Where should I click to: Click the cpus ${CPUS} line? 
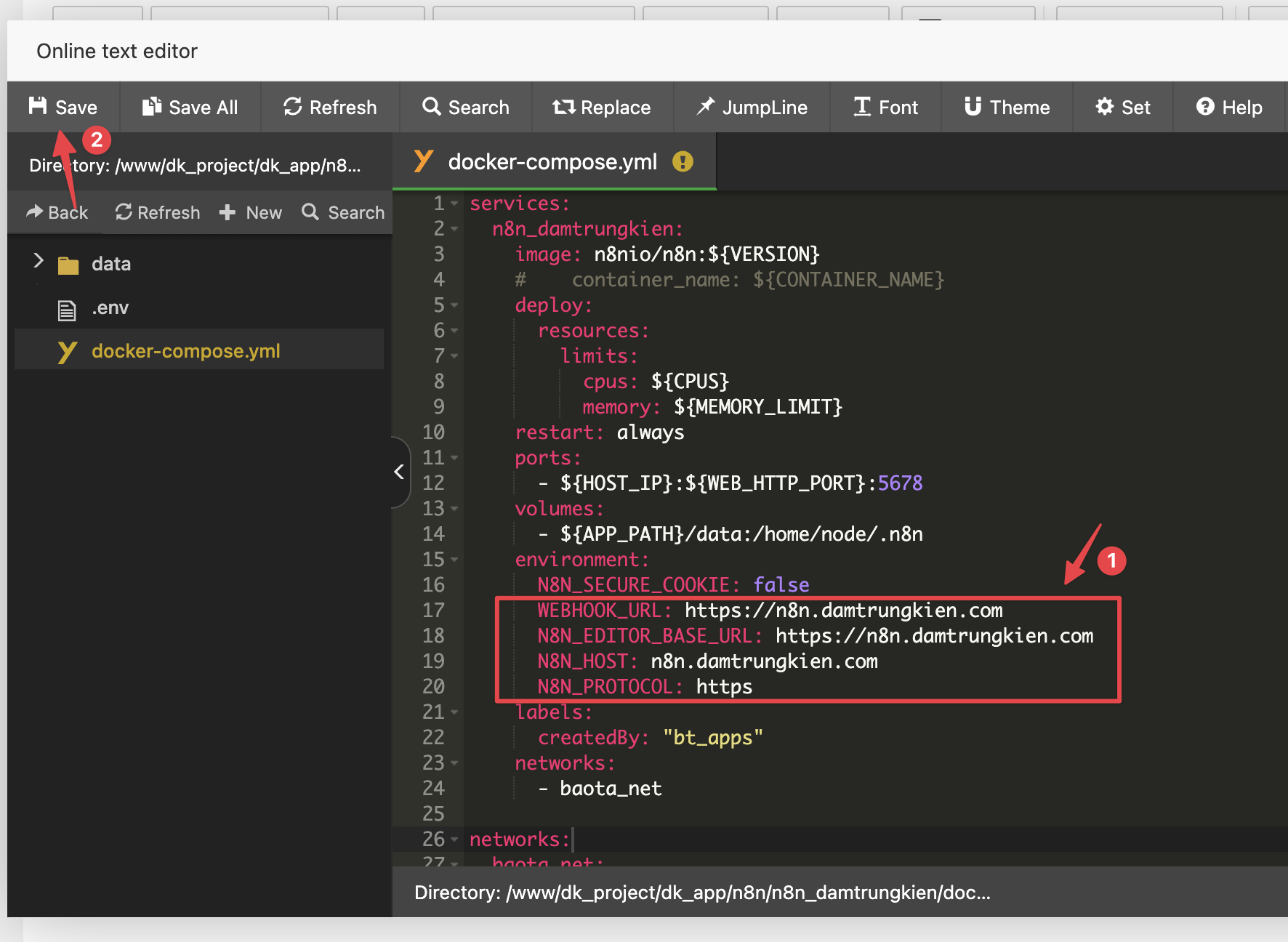[656, 382]
